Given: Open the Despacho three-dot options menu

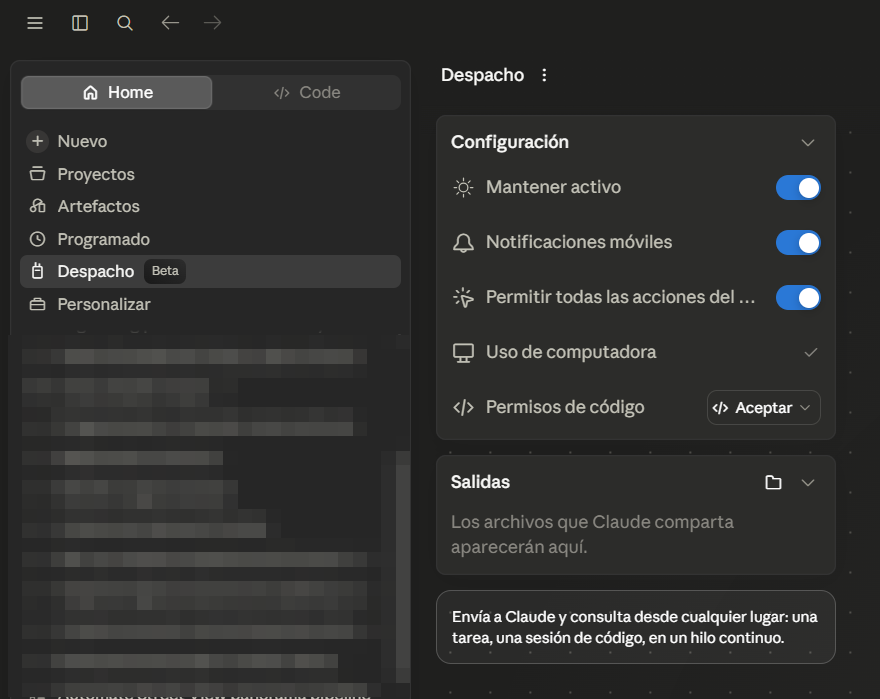Looking at the screenshot, I should [x=544, y=75].
